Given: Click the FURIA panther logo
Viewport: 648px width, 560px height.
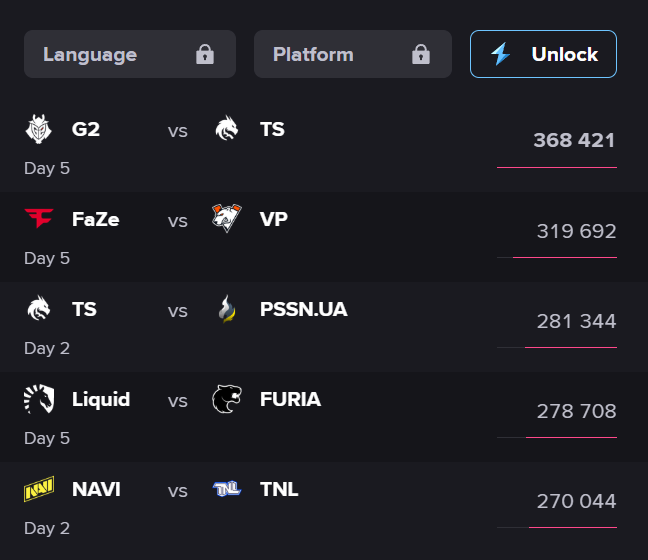Looking at the screenshot, I should [x=227, y=399].
